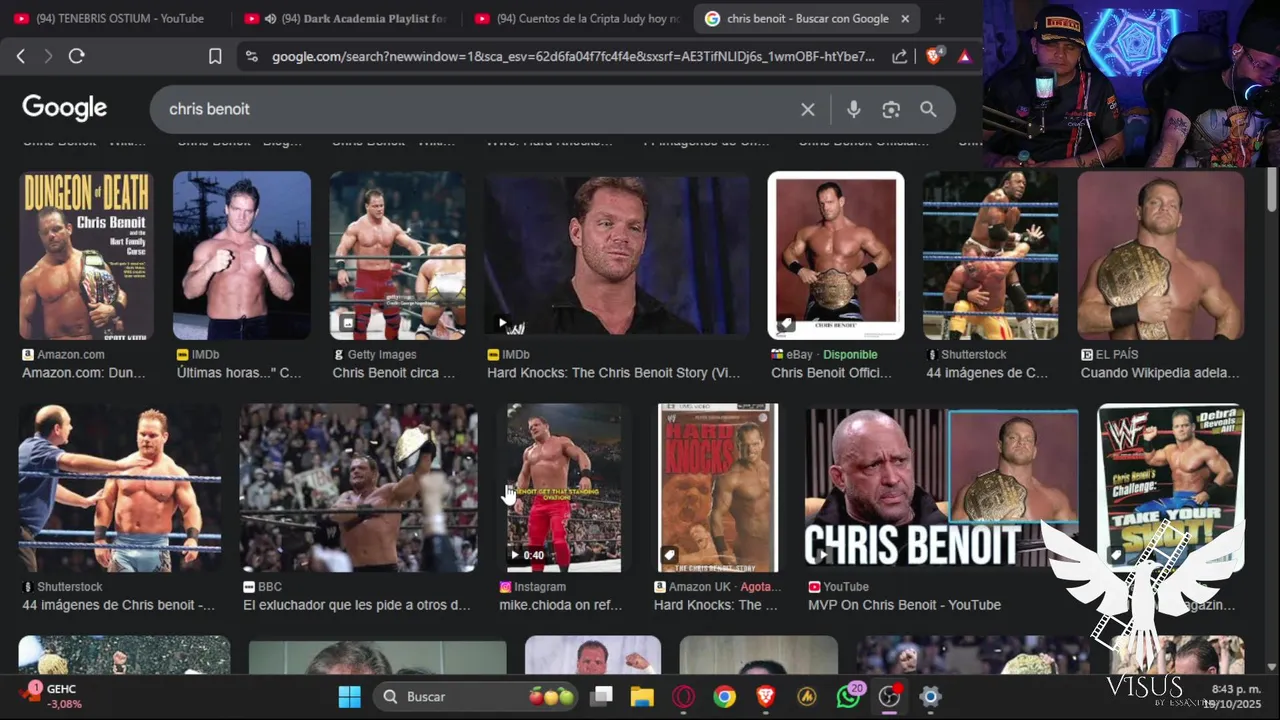Launch Opera from the taskbar
The height and width of the screenshot is (720, 1280).
point(684,696)
